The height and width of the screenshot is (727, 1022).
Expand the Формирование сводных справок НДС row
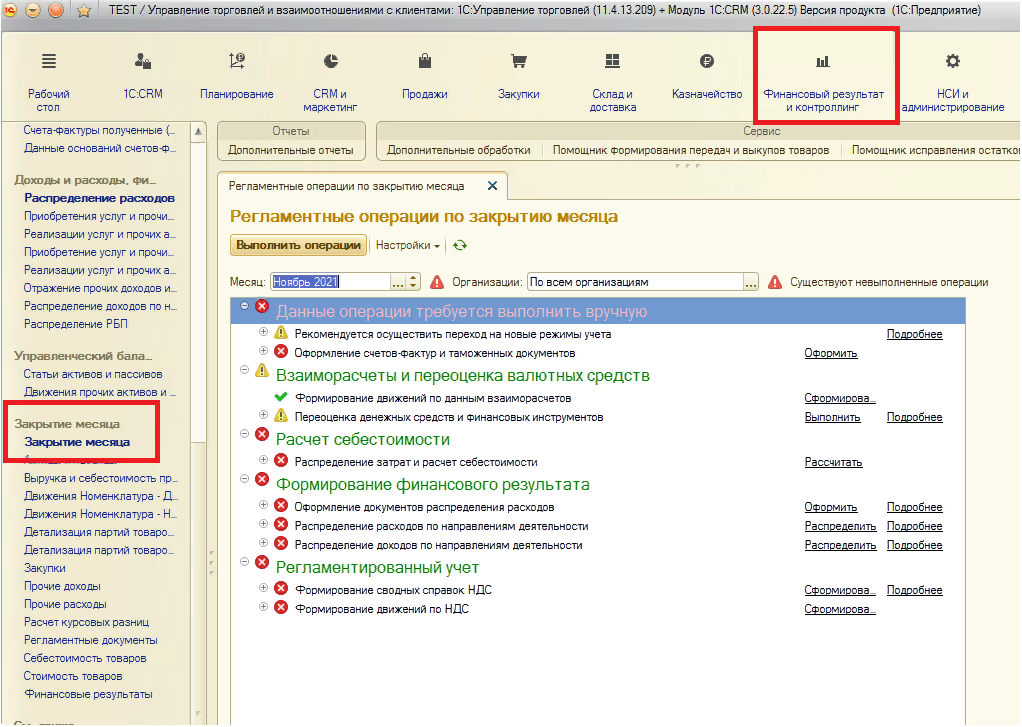tap(264, 590)
